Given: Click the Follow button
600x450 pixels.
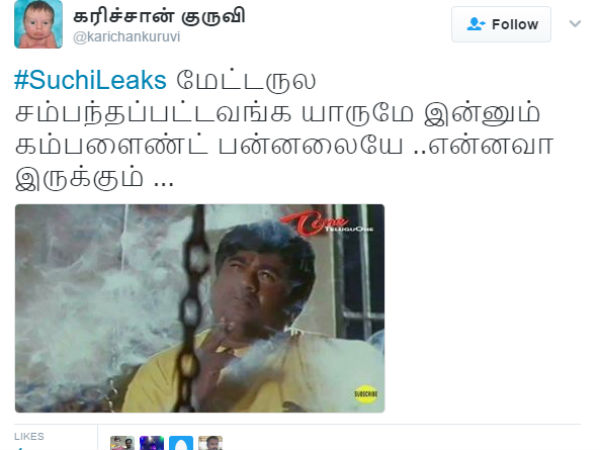Looking at the screenshot, I should [x=501, y=24].
